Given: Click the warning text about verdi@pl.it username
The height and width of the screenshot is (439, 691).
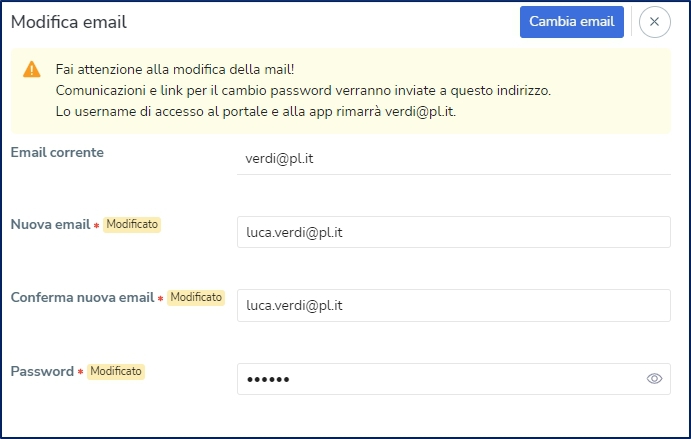Looking at the screenshot, I should point(256,112).
